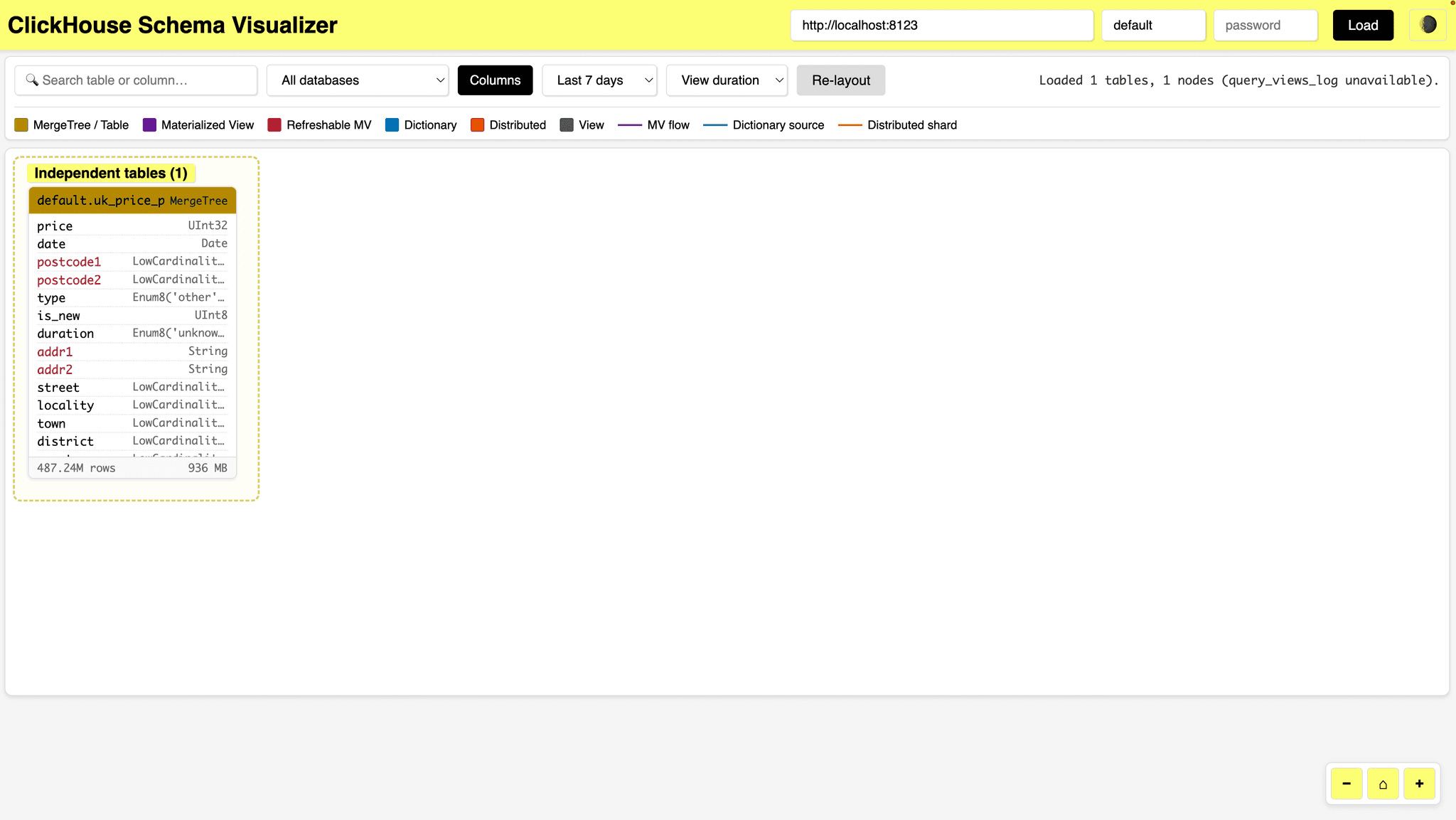Screen dimensions: 1456x820
Task: Toggle dark mode with the moon icon
Action: coord(1428,25)
